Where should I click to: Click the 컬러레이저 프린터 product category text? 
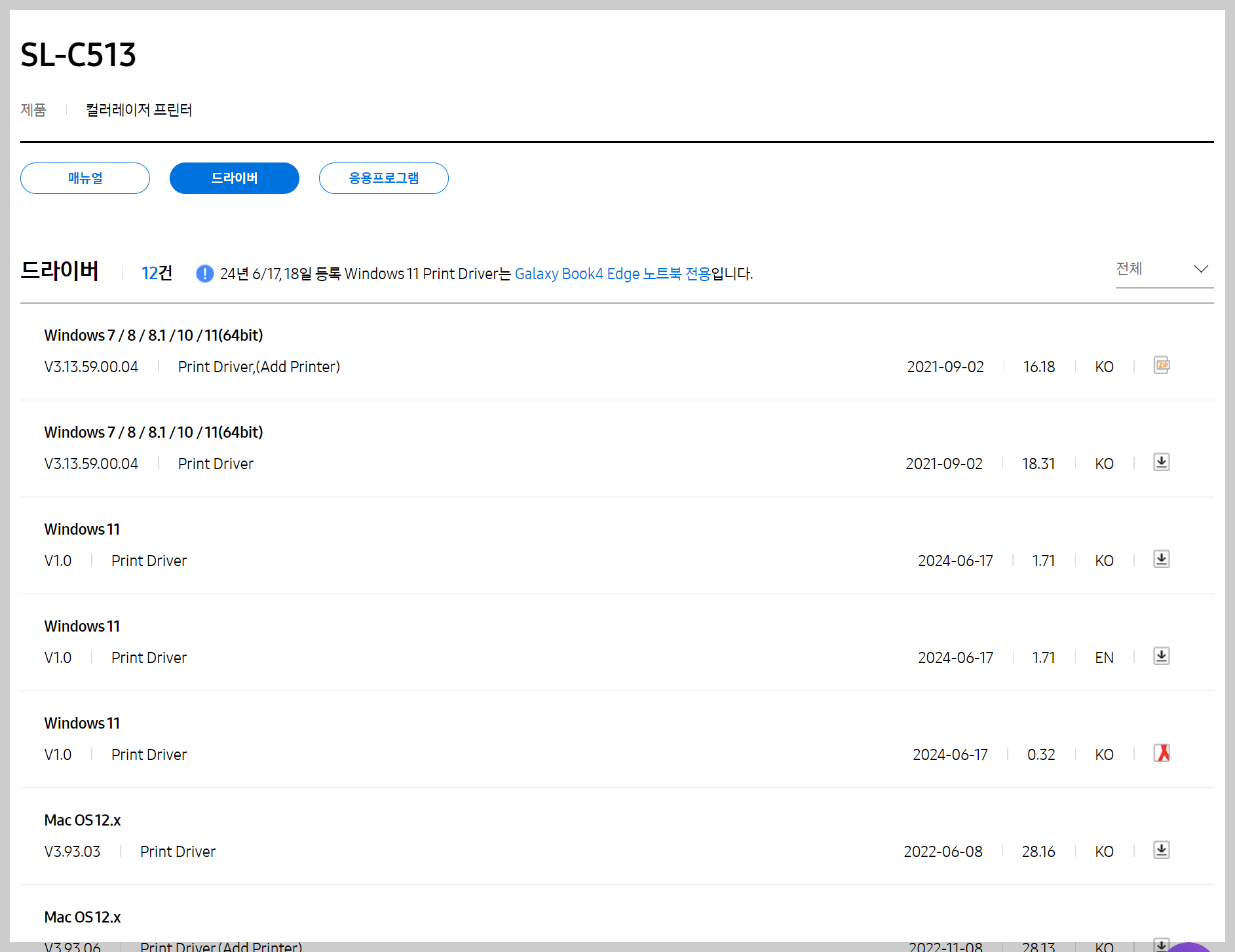(139, 109)
